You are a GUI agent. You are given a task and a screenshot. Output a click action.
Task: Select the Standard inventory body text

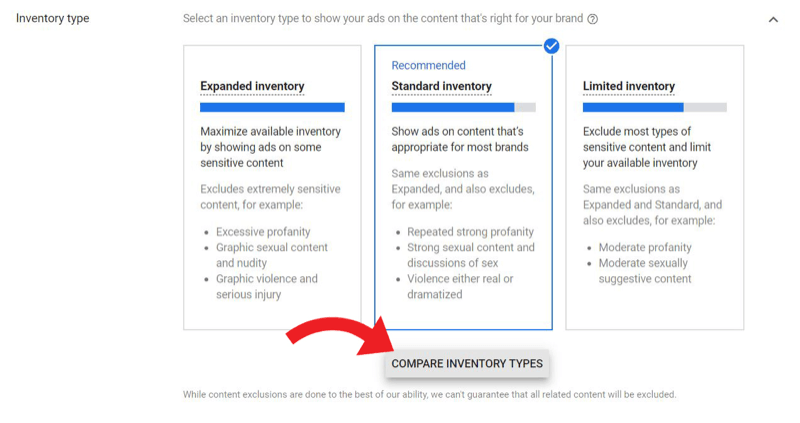tap(459, 139)
